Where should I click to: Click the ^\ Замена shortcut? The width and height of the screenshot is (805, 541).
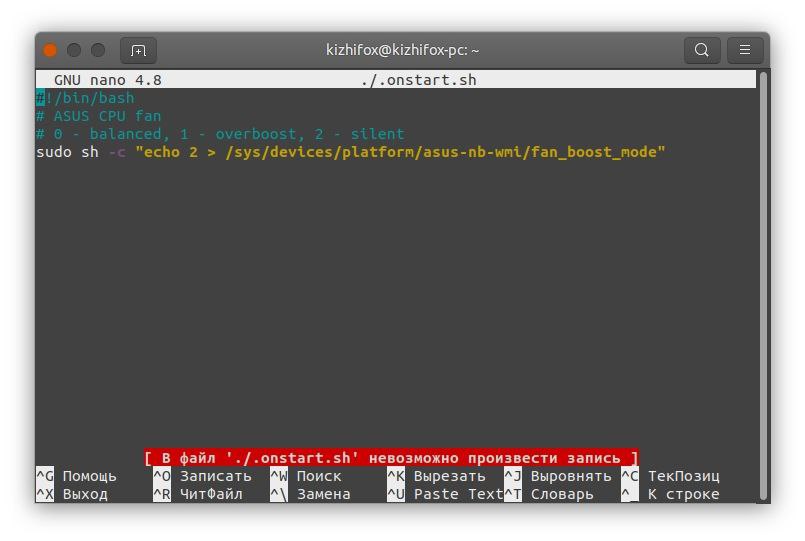point(311,494)
